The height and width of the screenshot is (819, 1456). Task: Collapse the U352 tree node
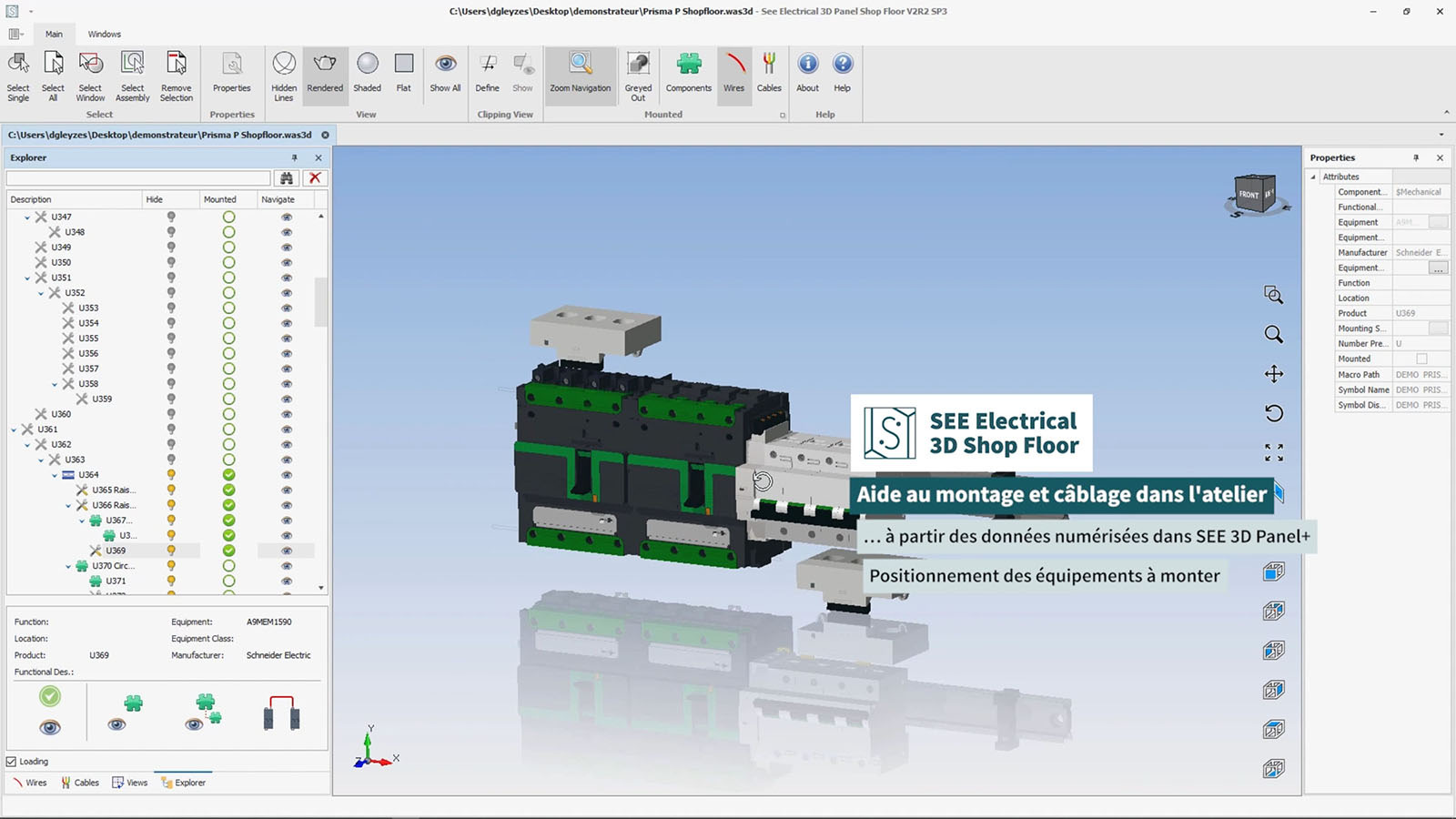[x=41, y=293]
